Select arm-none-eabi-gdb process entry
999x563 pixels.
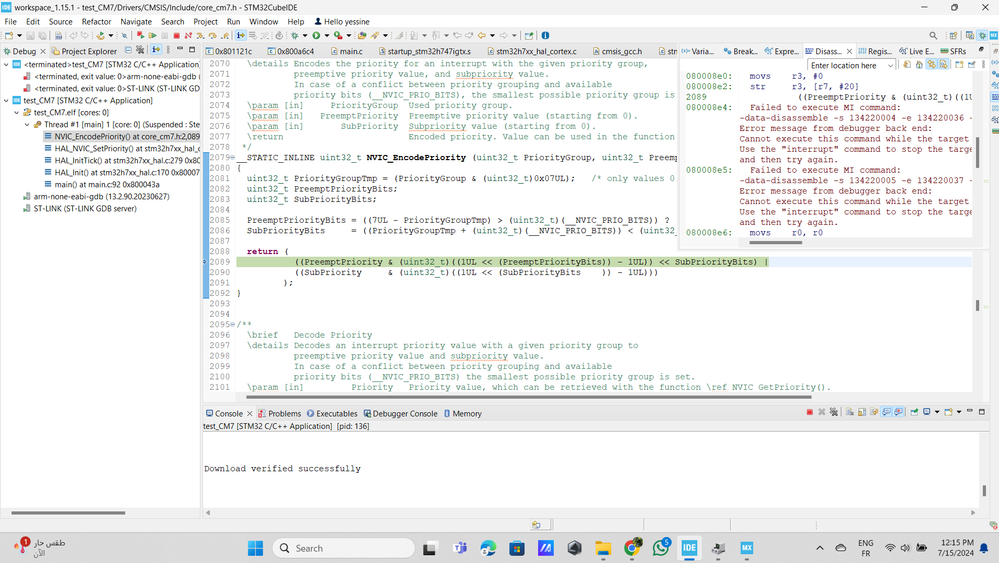pos(96,196)
